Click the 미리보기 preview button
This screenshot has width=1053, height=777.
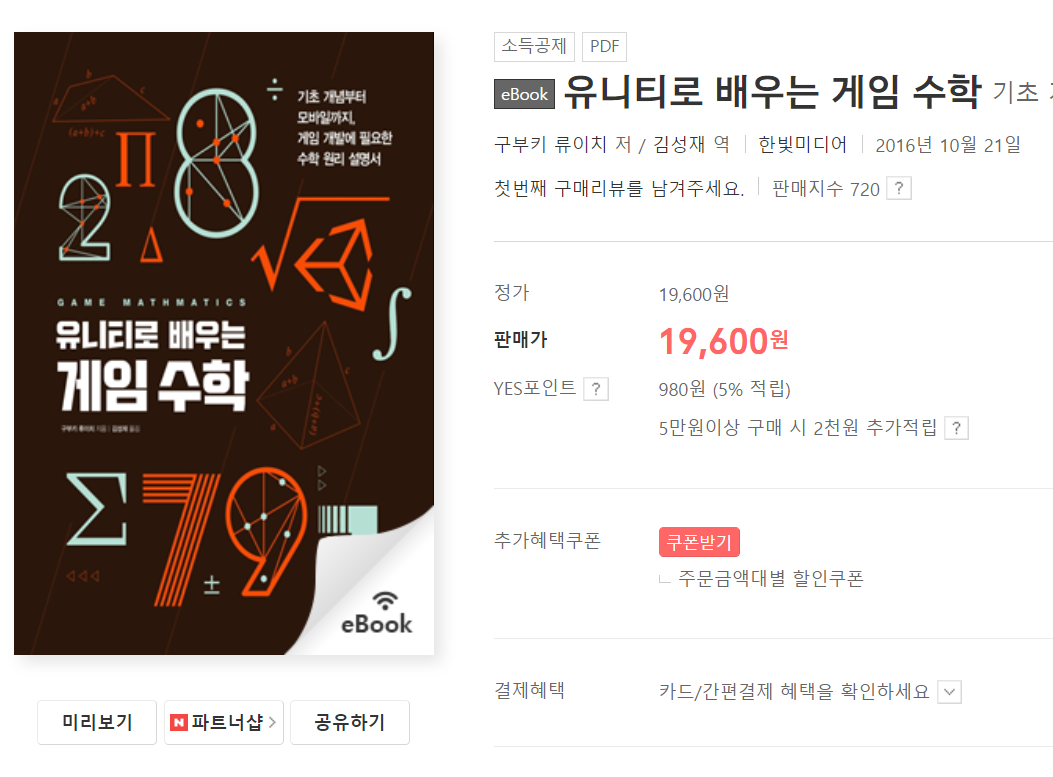click(x=97, y=723)
